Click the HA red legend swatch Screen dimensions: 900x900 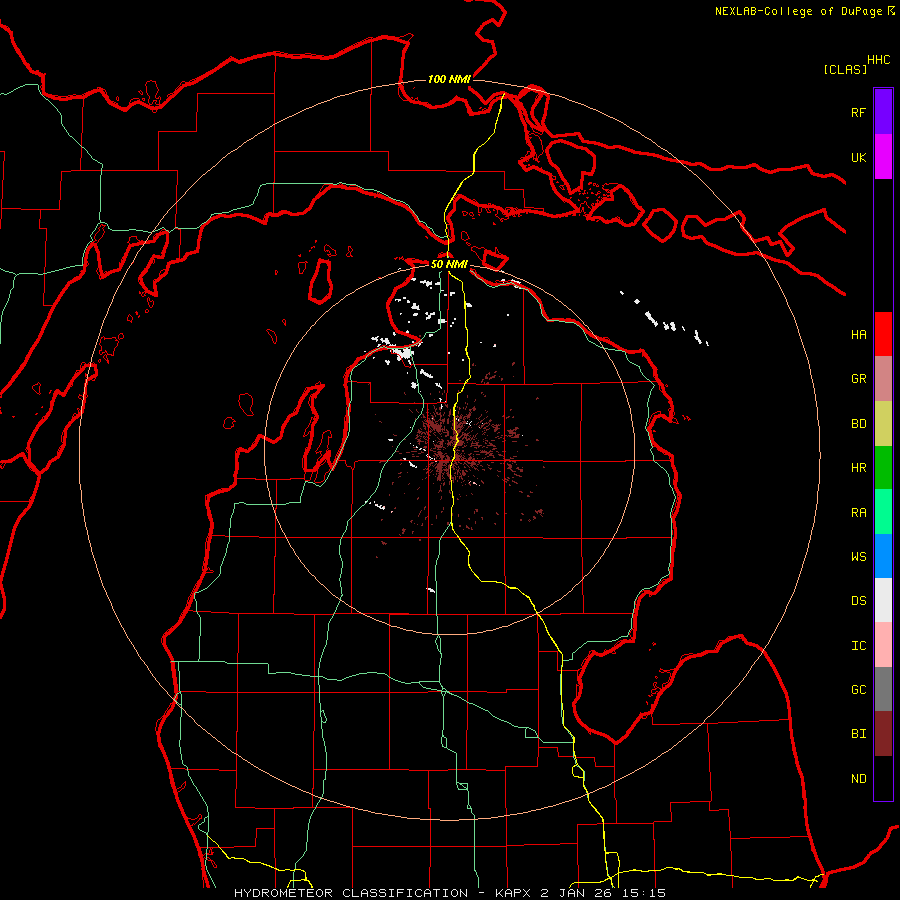coord(883,334)
